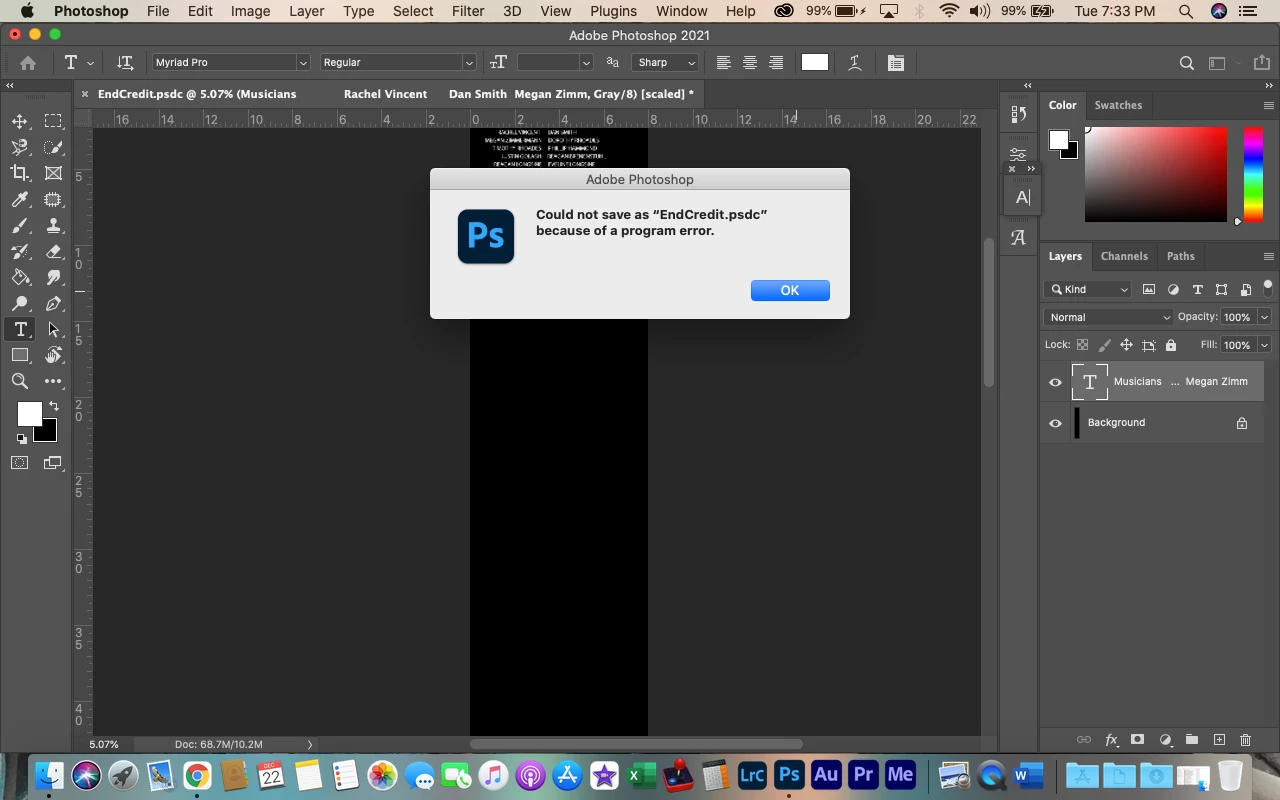Open the Regular font style dropdown
The width and height of the screenshot is (1280, 800).
pos(468,62)
